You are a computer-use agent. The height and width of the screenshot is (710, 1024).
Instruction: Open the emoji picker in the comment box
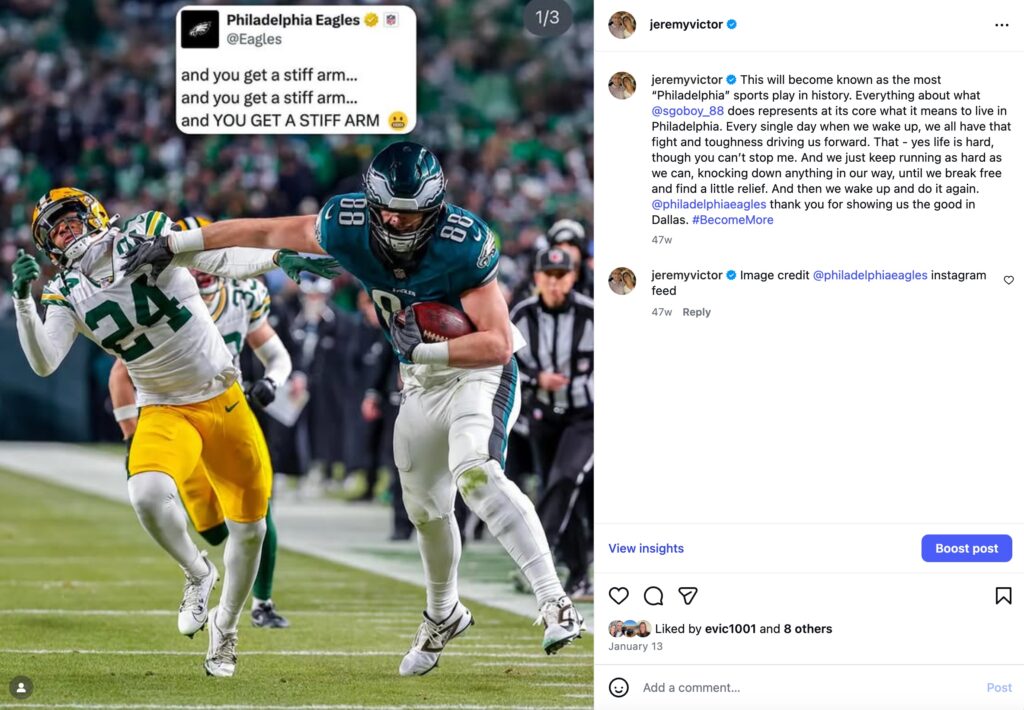tap(619, 687)
